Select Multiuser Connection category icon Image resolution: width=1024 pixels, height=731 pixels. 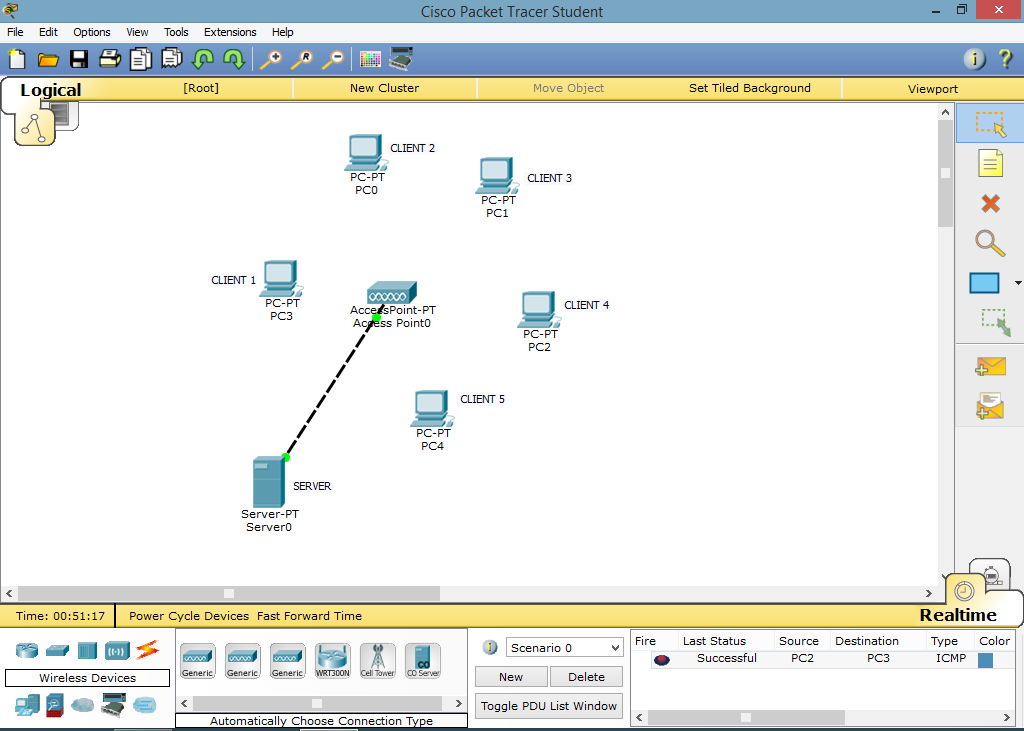point(144,706)
